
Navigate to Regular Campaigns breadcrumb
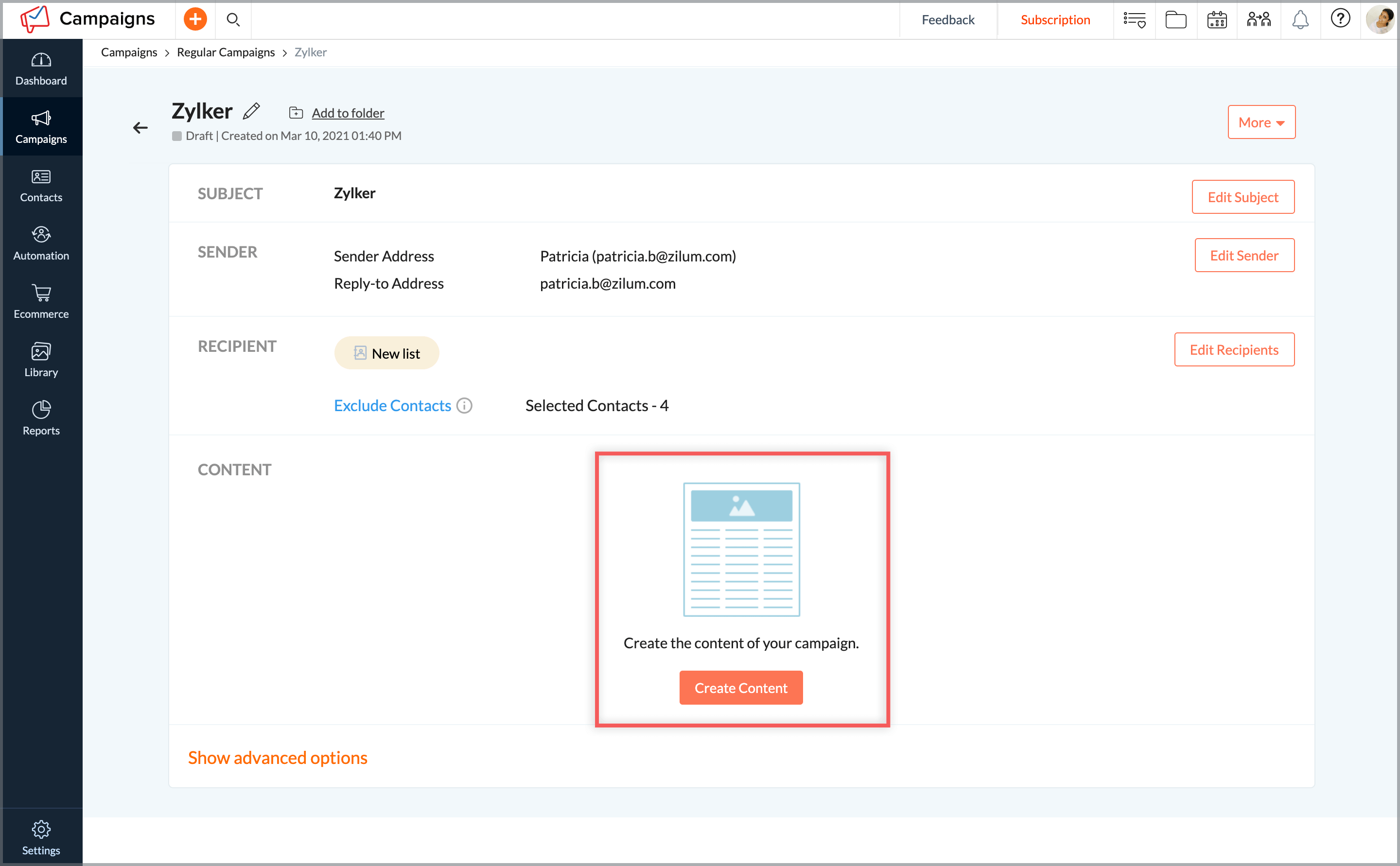pyautogui.click(x=226, y=52)
